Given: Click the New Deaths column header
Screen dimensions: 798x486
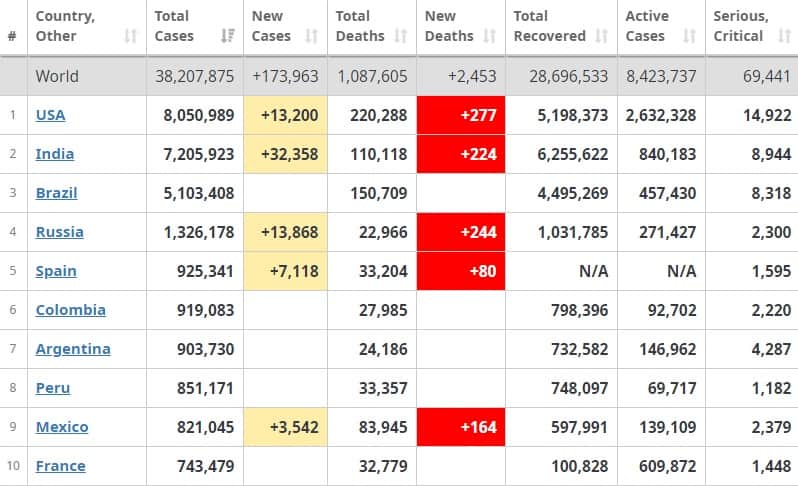Looking at the screenshot, I should click(x=461, y=27).
